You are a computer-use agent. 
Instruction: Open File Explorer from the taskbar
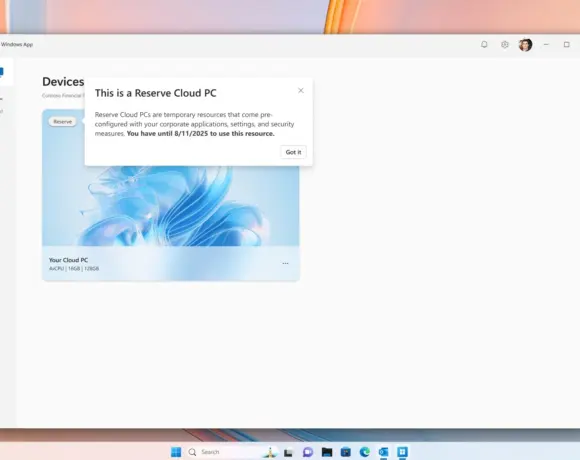click(327, 452)
